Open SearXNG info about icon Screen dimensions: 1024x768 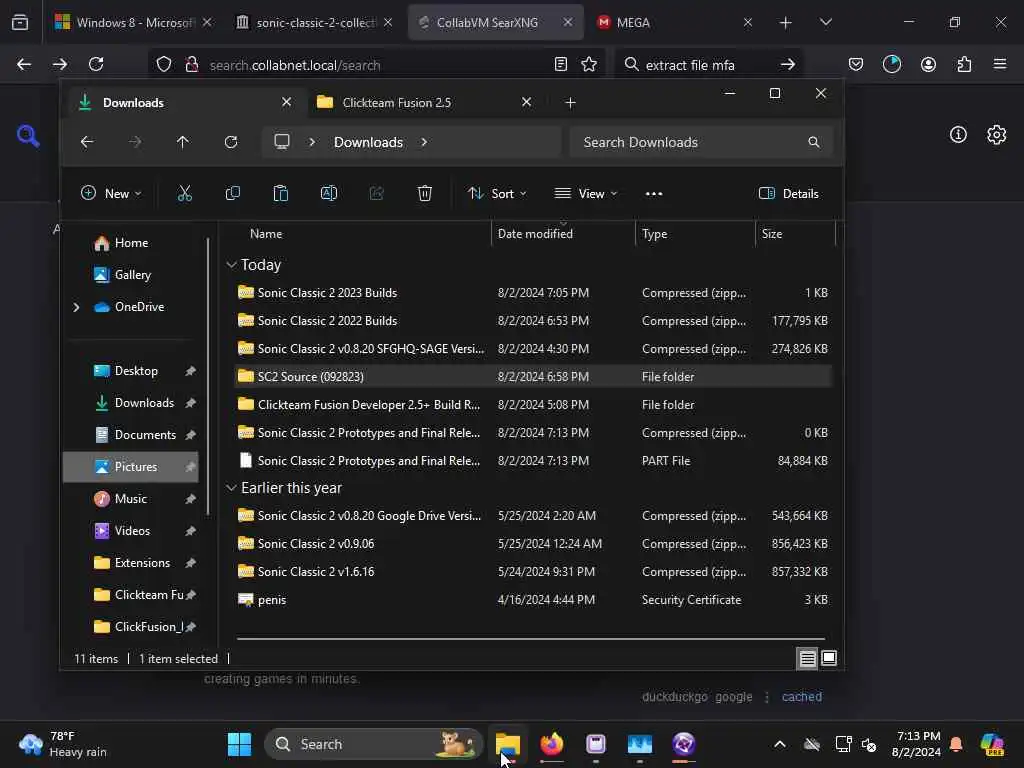point(958,135)
